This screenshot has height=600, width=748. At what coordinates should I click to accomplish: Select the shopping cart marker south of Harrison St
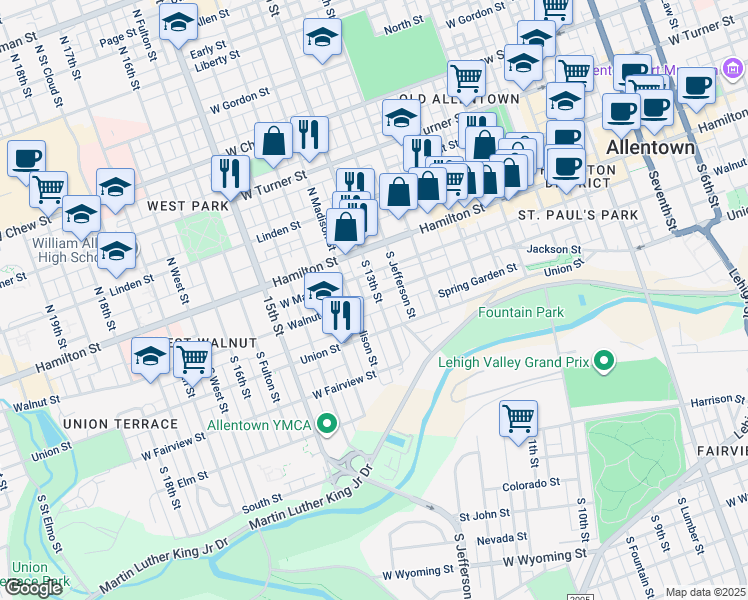coord(518,418)
